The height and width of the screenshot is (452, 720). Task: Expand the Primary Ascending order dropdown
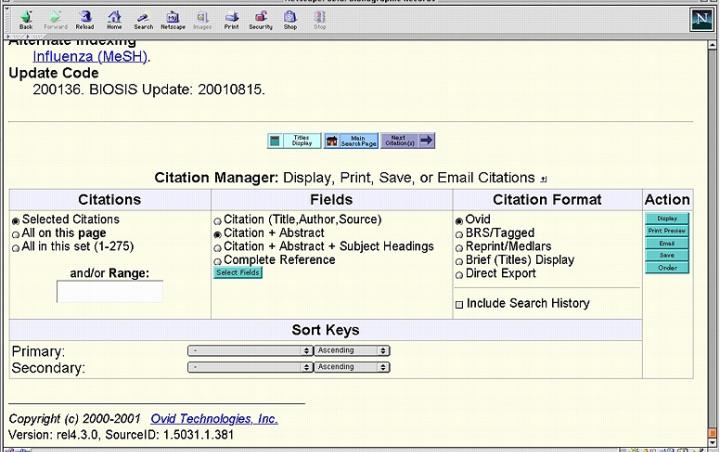[351, 351]
